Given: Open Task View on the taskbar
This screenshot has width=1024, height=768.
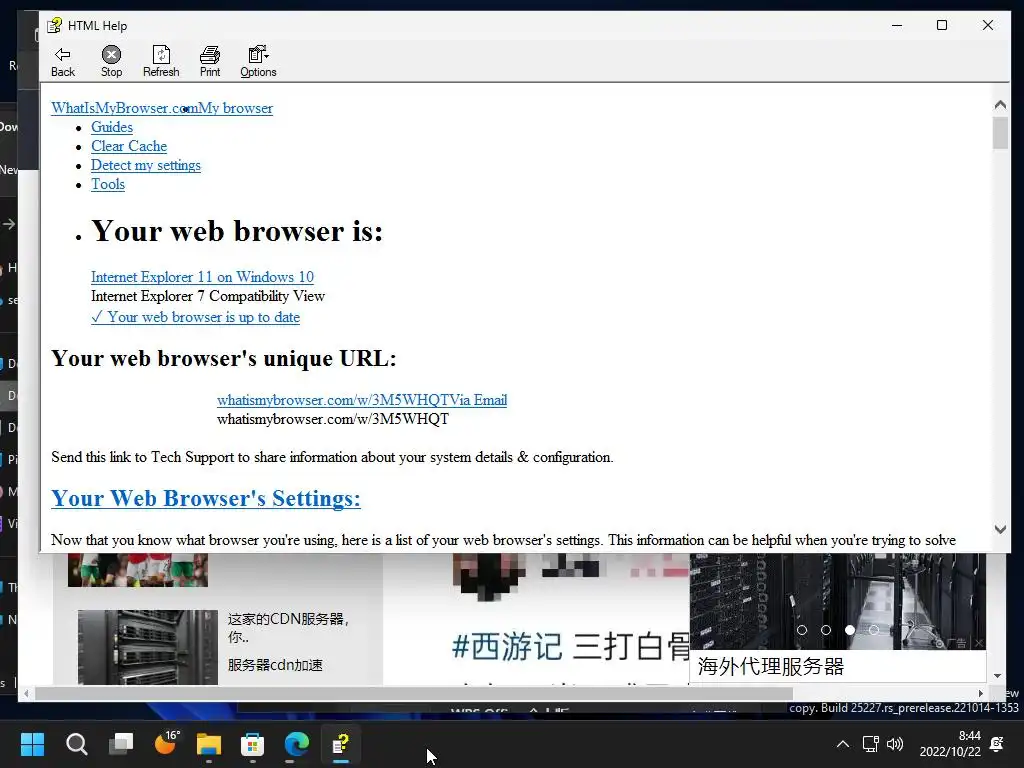Looking at the screenshot, I should (121, 744).
